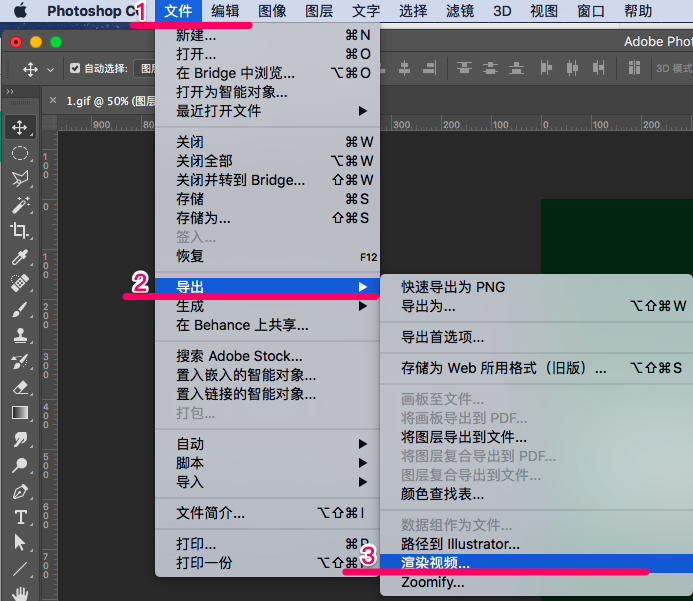The height and width of the screenshot is (601, 693).
Task: Select the Crop tool
Action: (x=20, y=231)
